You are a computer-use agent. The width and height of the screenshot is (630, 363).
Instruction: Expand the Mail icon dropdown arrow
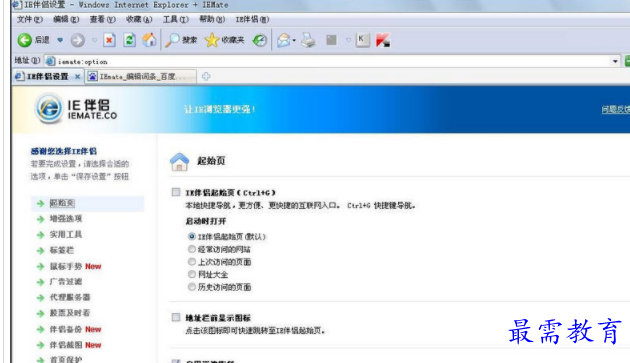coord(294,40)
